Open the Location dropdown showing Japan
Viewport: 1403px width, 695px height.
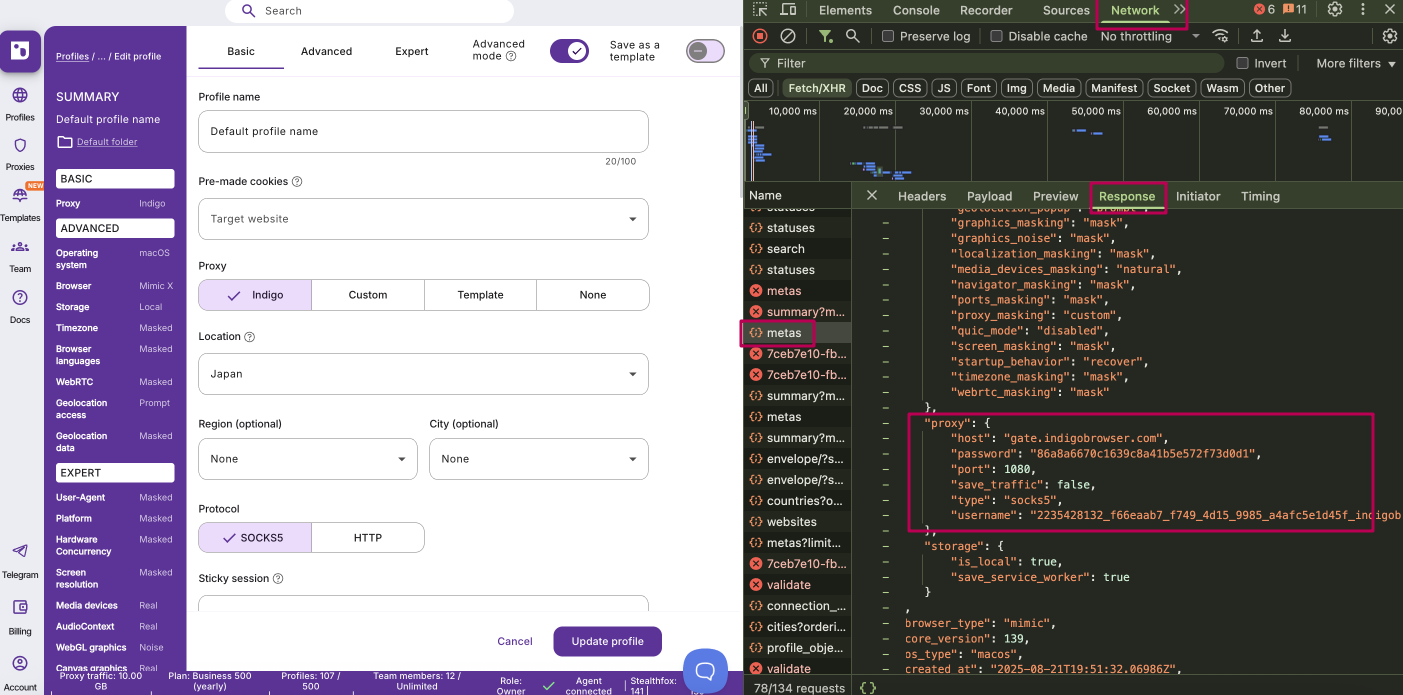click(x=423, y=374)
